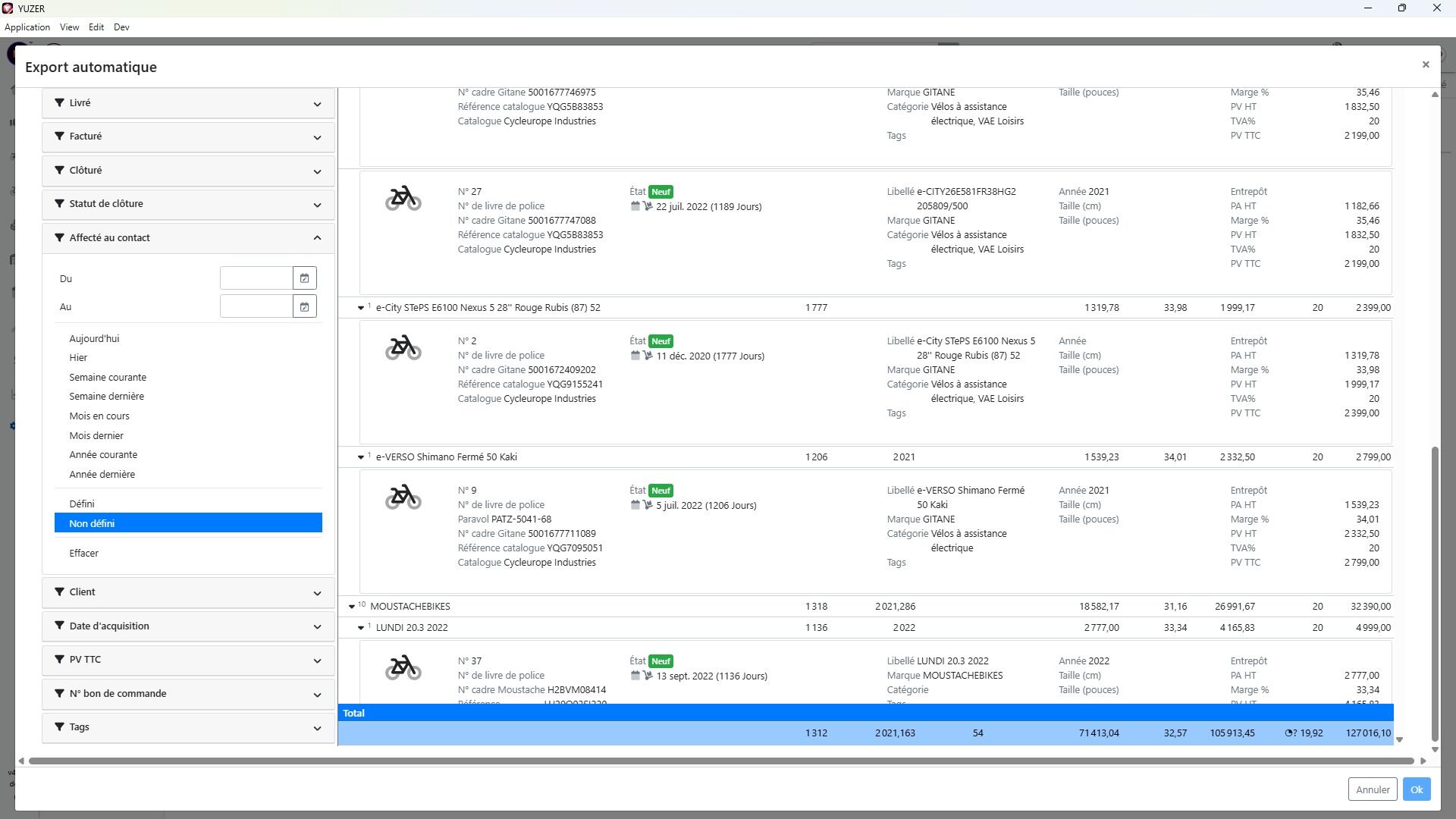
Task: Click the bike icon of item N° 9
Action: pos(403,497)
